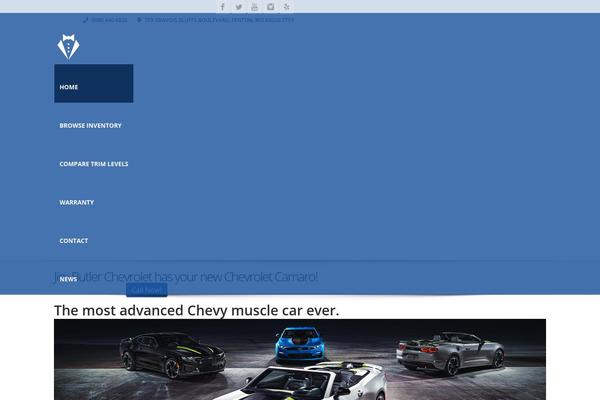Click the dealership street address link

coord(219,20)
